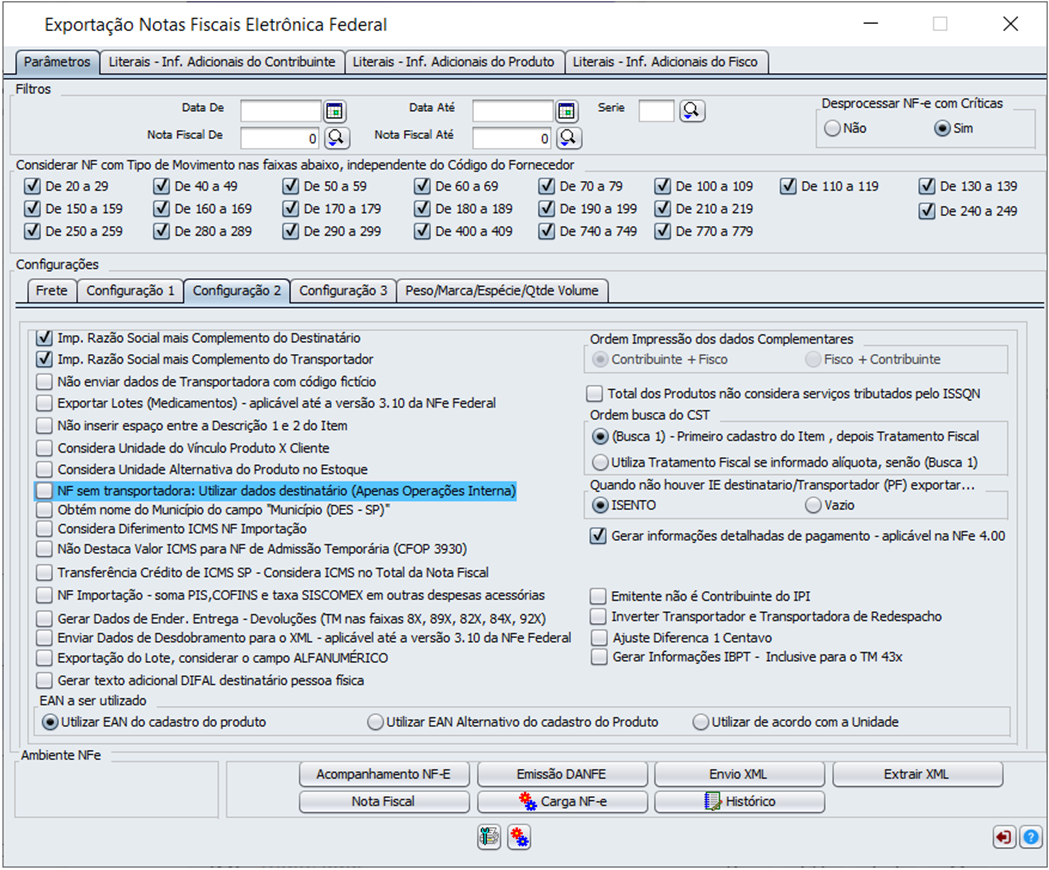This screenshot has width=1049, height=870.
Task: Open Literais - Inf. Adicionais do Produto tab
Action: coord(454,62)
